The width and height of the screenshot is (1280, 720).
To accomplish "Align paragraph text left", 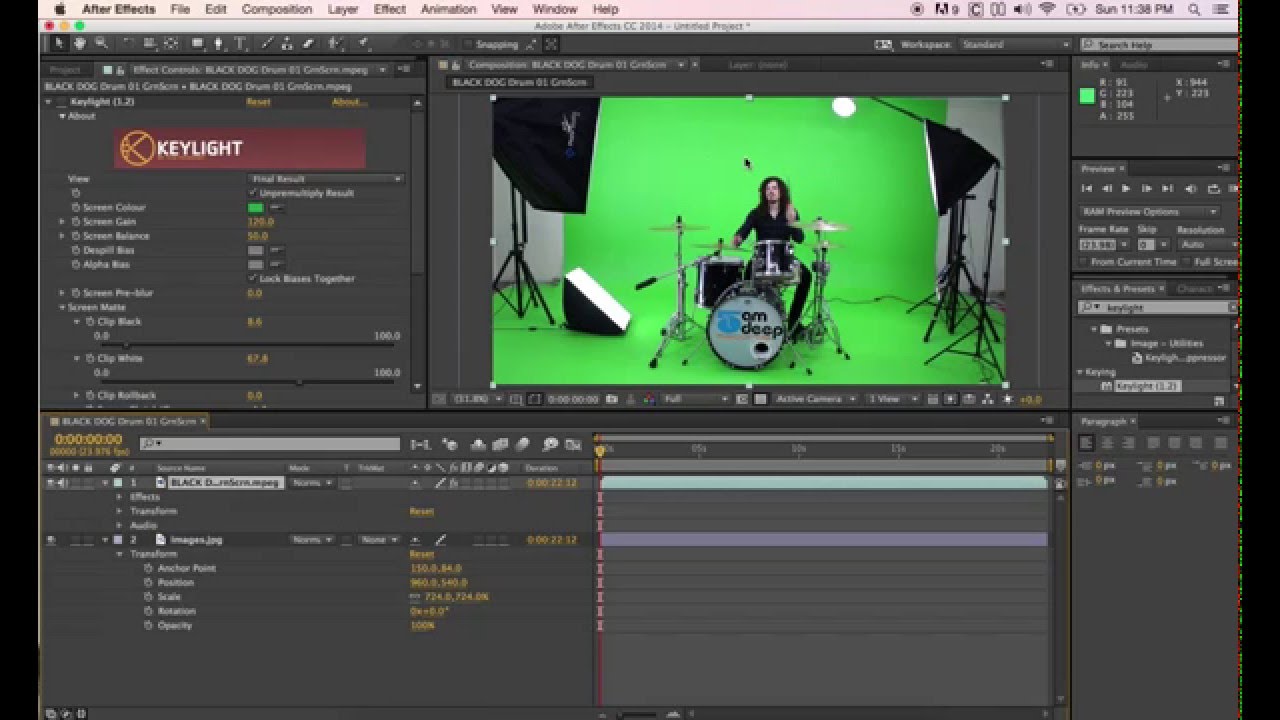I will point(1087,443).
